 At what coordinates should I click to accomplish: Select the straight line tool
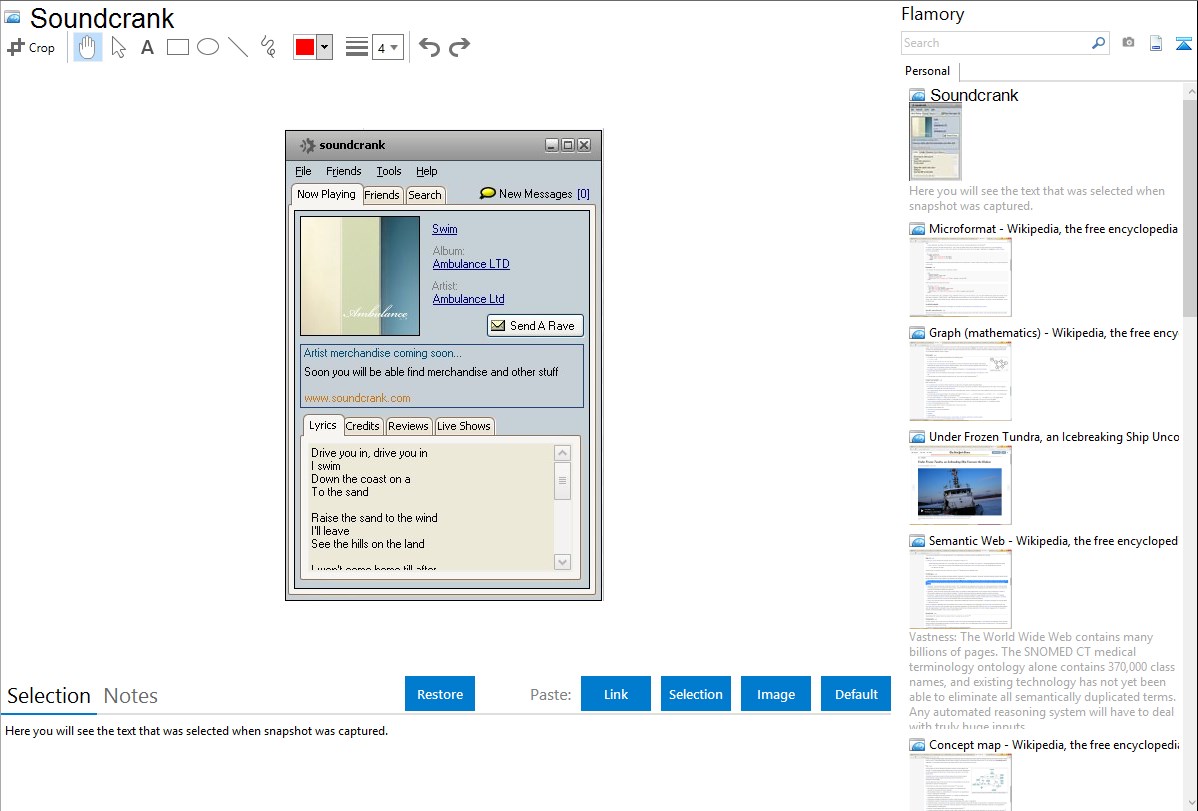[x=238, y=47]
